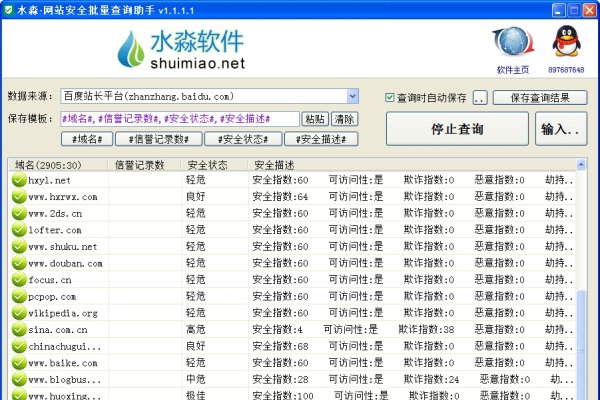Click the 水淼软件 water-drop logo
This screenshot has width=600, height=400.
(130, 49)
